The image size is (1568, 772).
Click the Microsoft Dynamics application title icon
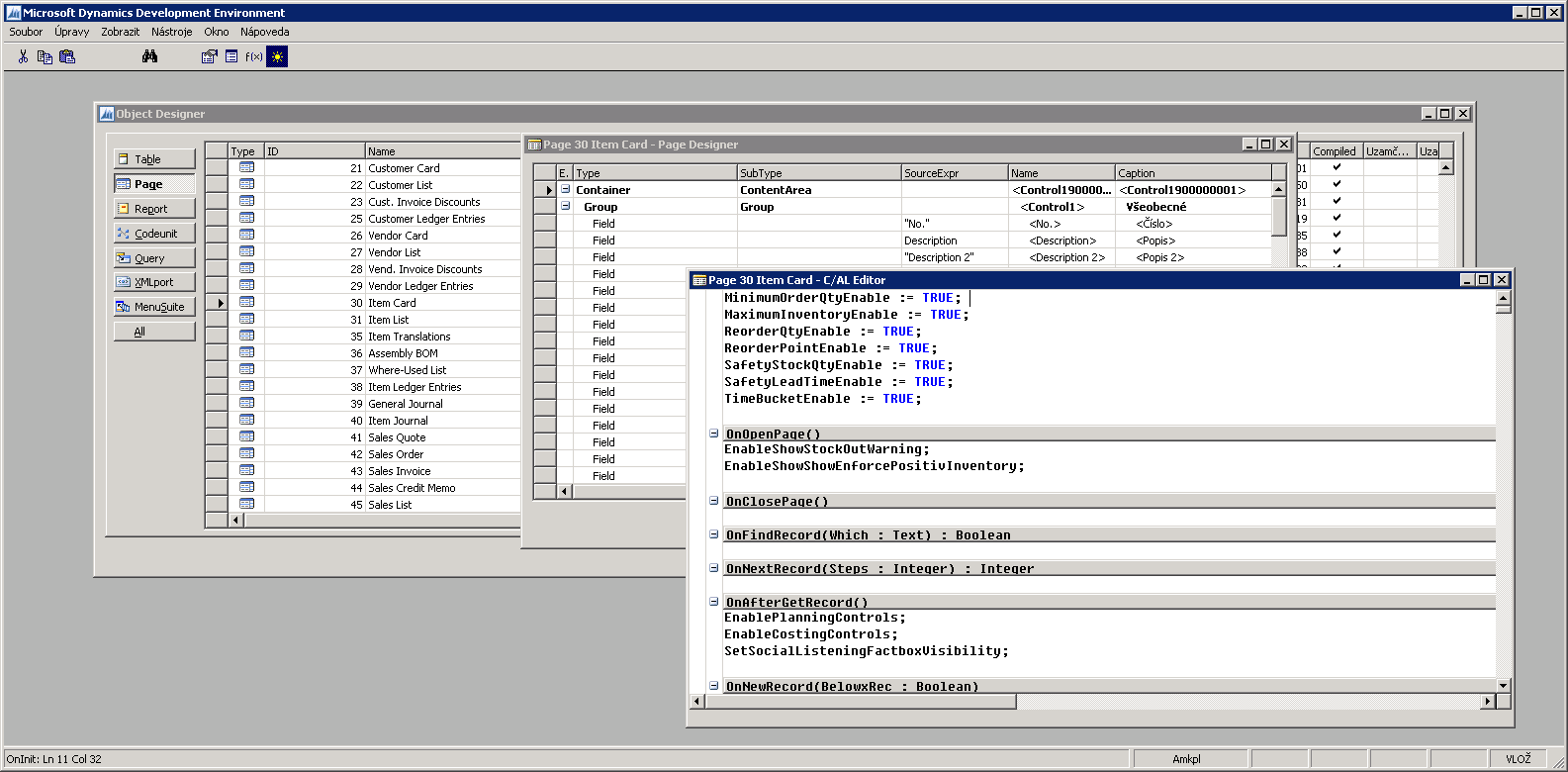pos(13,13)
